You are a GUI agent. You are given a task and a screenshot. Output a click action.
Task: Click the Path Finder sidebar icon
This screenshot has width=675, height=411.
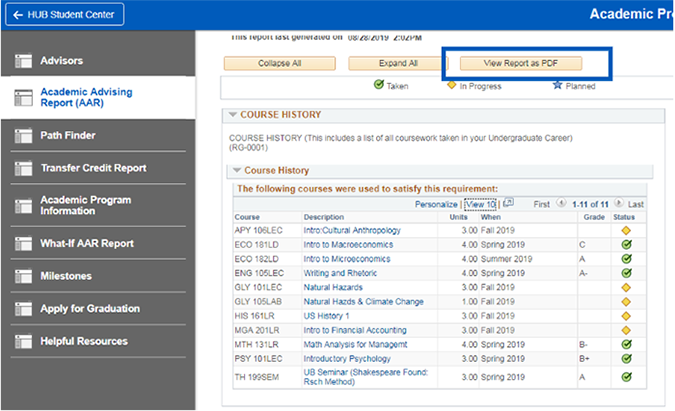pyautogui.click(x=23, y=135)
